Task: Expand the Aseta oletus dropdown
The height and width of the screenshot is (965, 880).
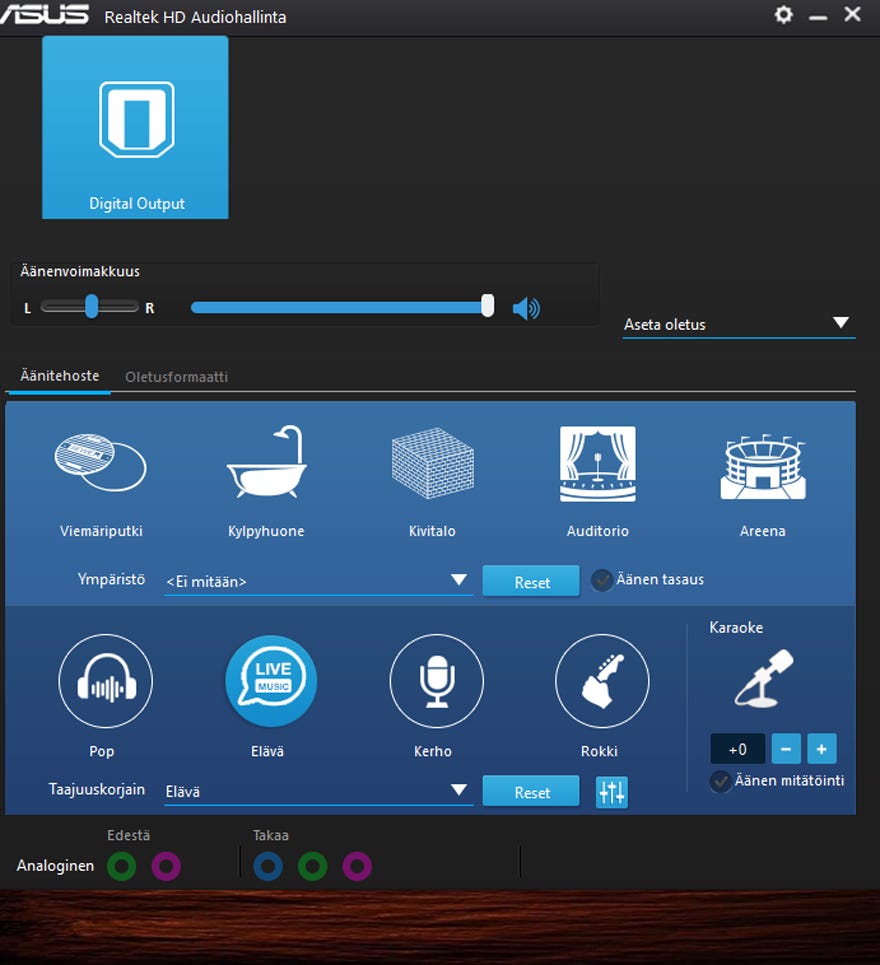Action: [739, 324]
